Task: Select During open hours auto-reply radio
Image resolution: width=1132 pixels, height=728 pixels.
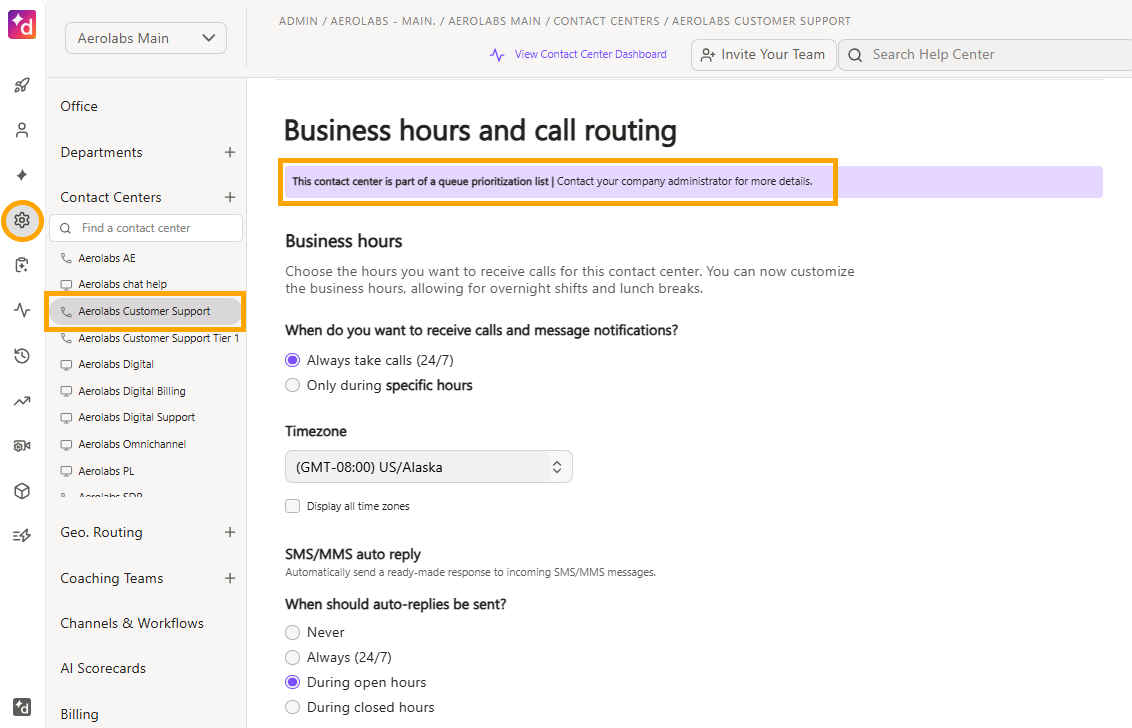Action: click(x=292, y=682)
